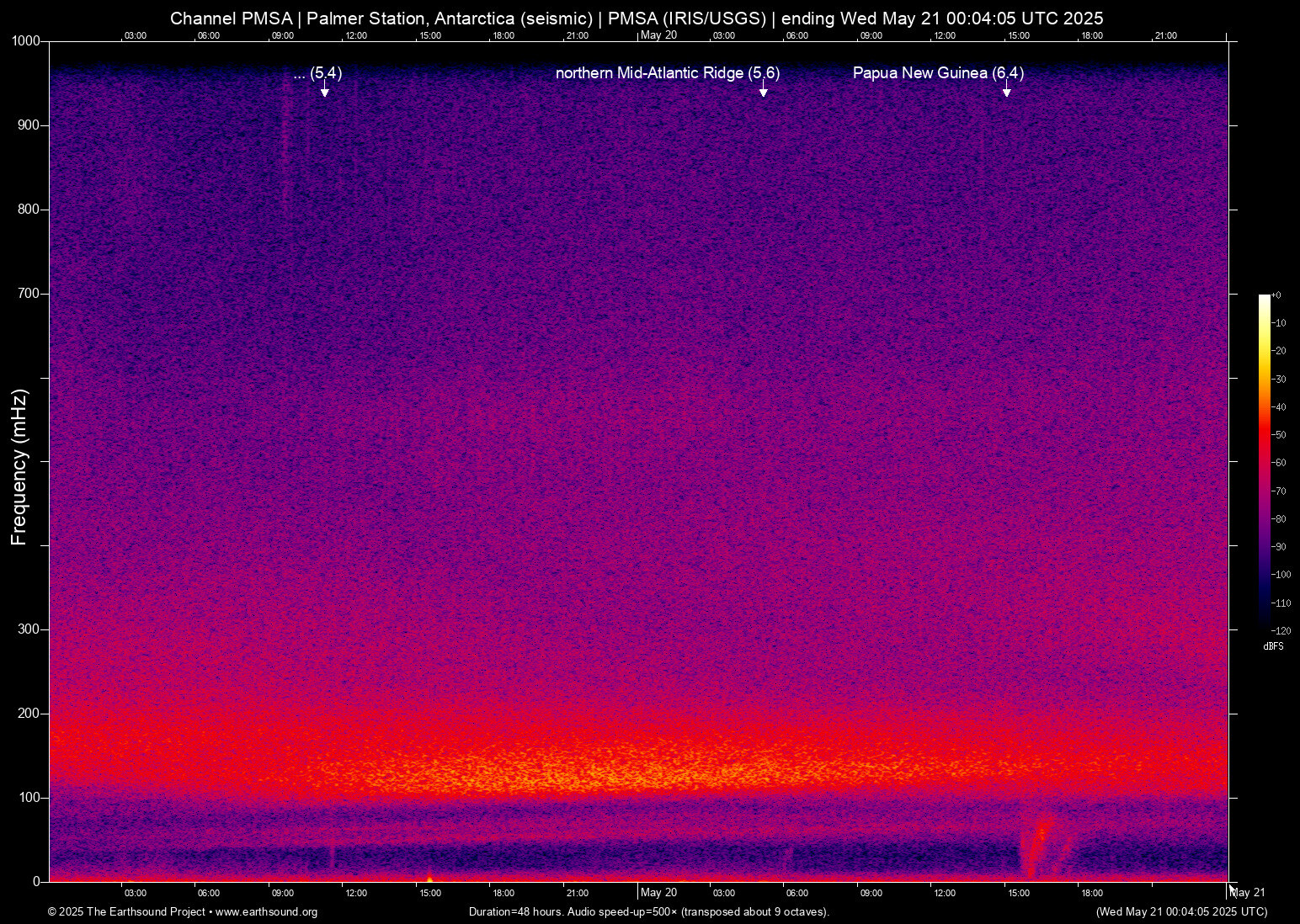
Task: Click the -30 value on the color scale
Action: 1279,380
